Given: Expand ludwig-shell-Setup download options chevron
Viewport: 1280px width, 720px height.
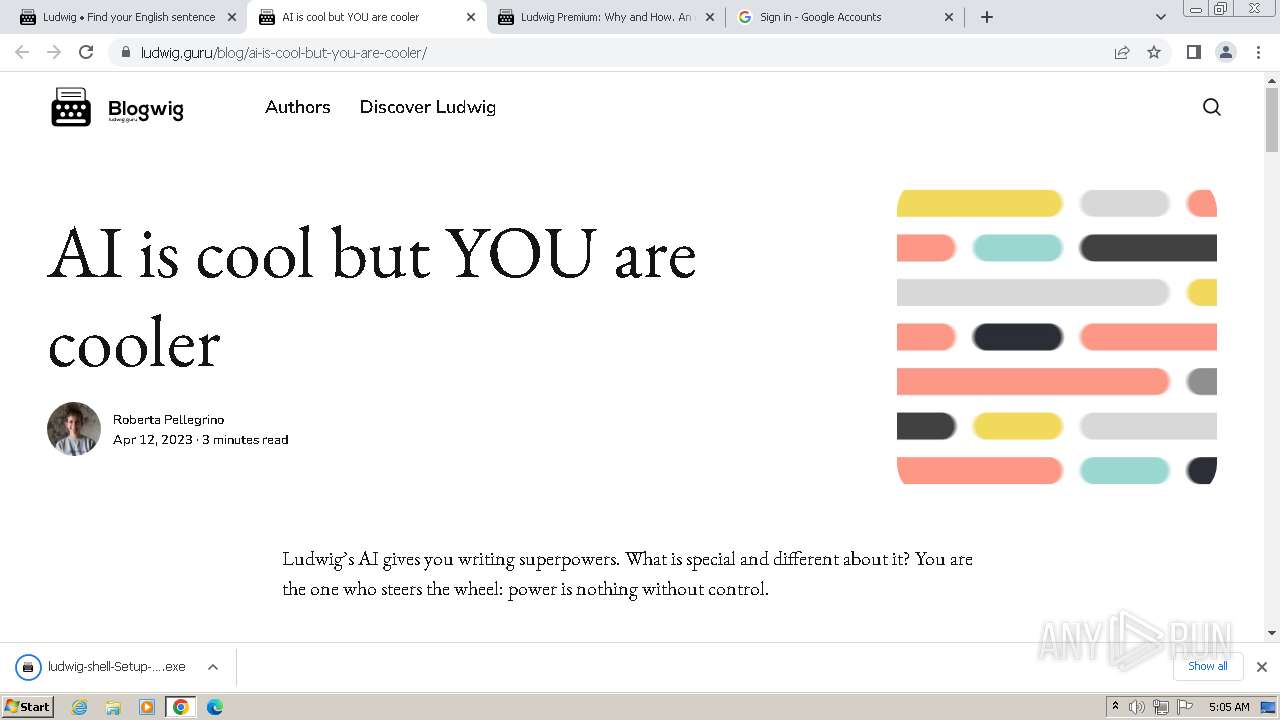Looking at the screenshot, I should point(213,667).
